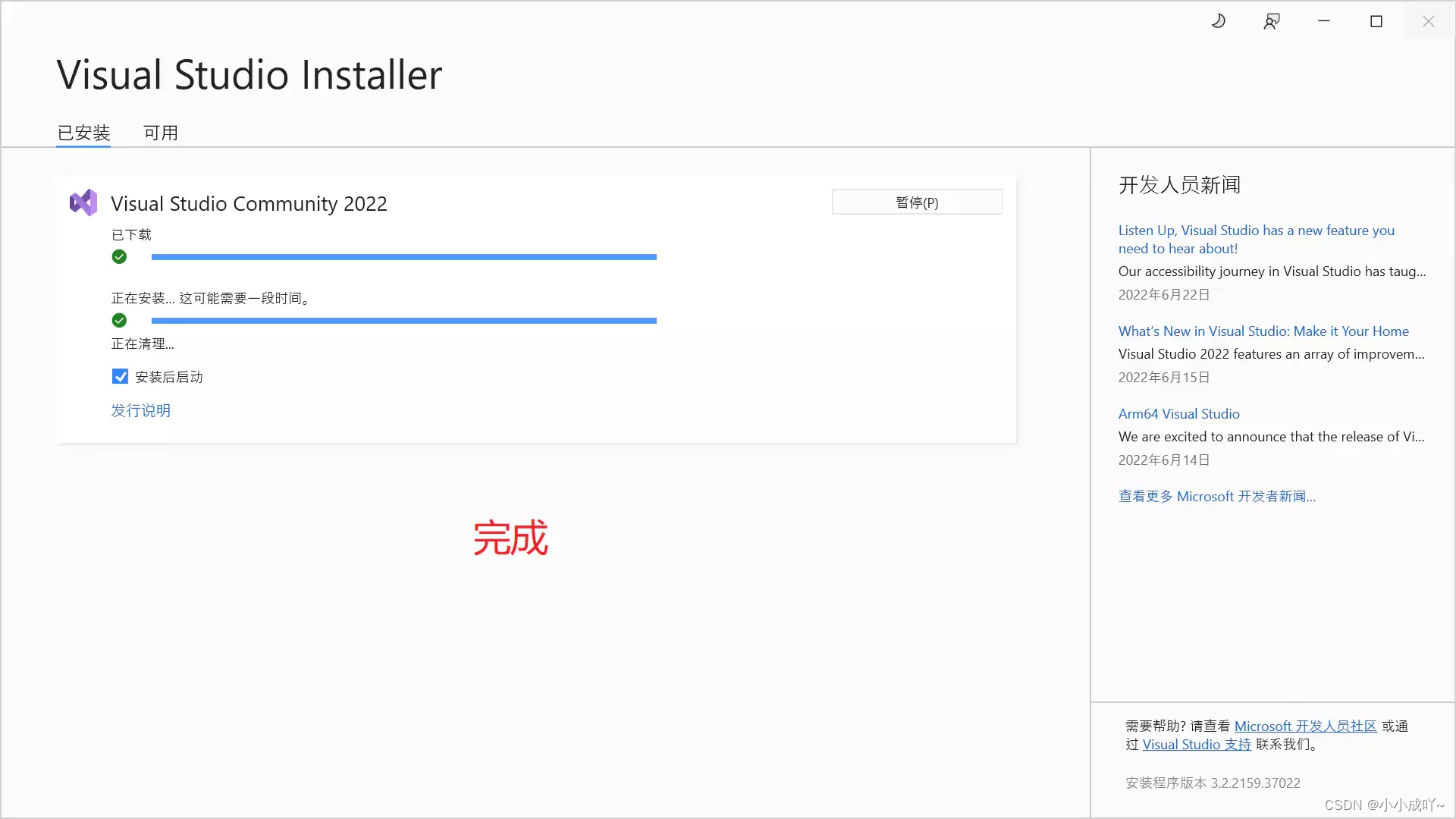Screen dimensions: 1456x819
Task: Click 'Our accessibility journey' summary text
Action: tap(1272, 271)
